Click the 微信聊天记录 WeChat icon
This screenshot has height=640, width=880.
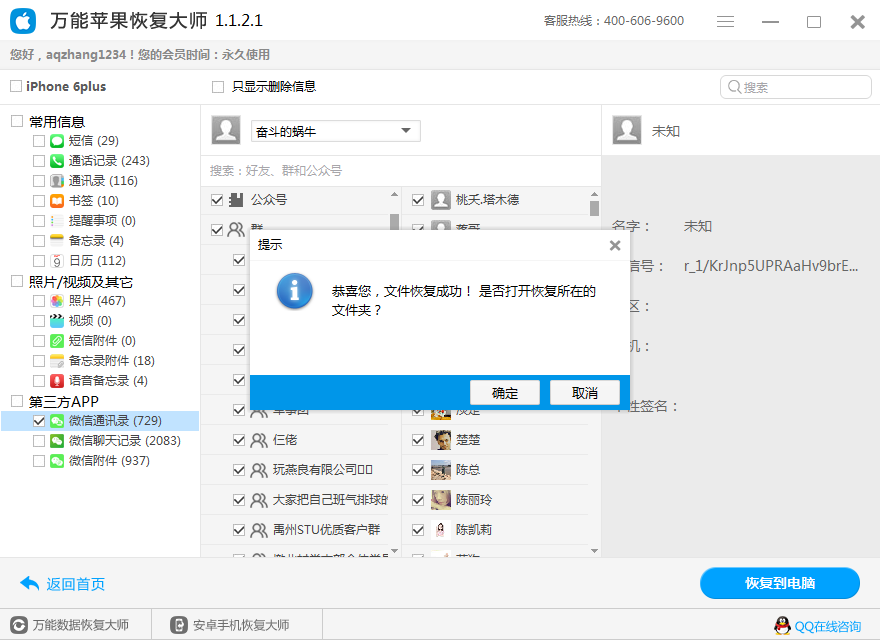coord(57,441)
